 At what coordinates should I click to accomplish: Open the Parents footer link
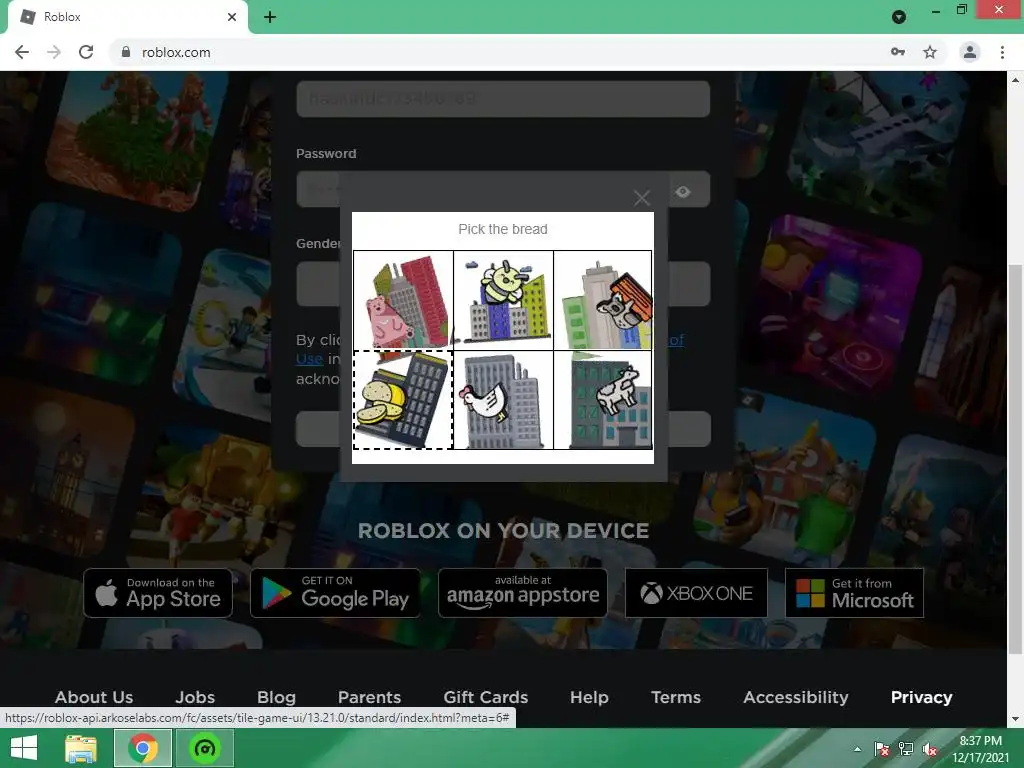(x=369, y=697)
